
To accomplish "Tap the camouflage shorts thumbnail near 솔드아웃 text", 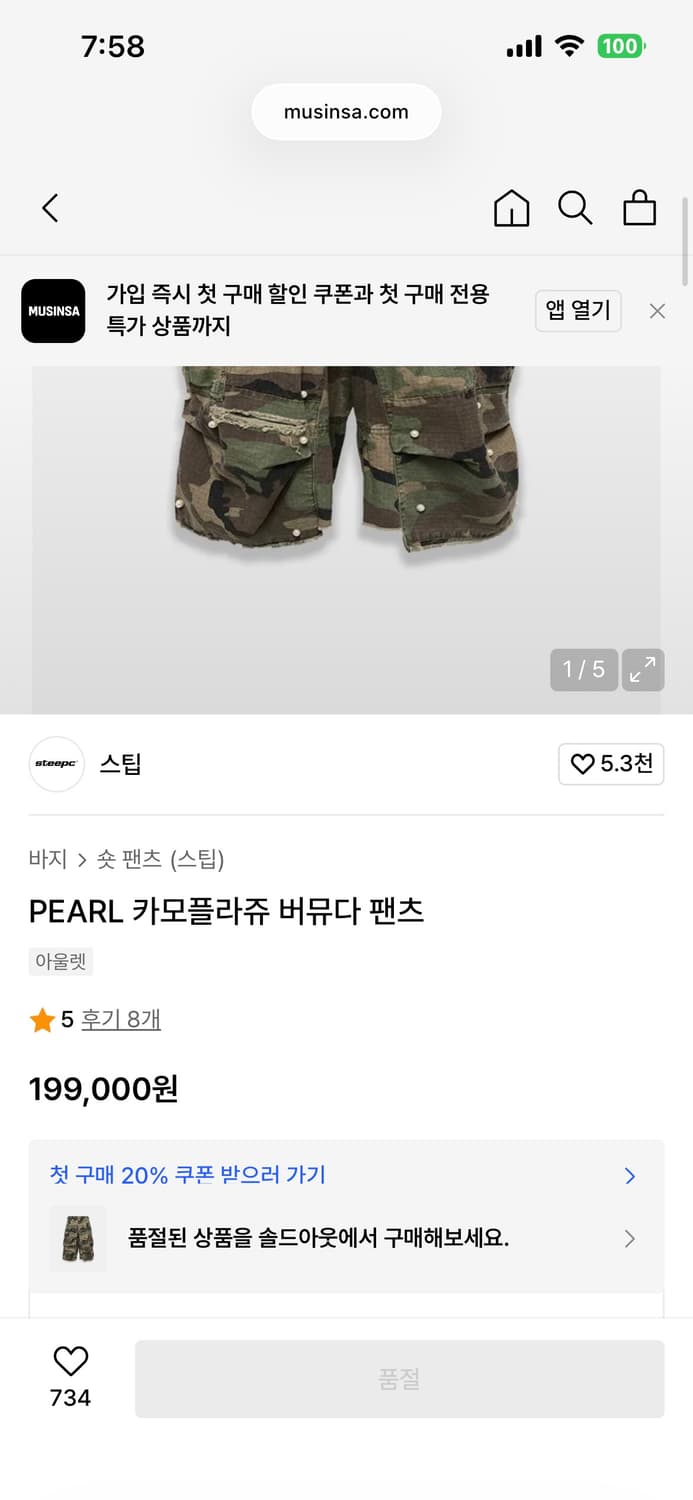I will point(77,1239).
